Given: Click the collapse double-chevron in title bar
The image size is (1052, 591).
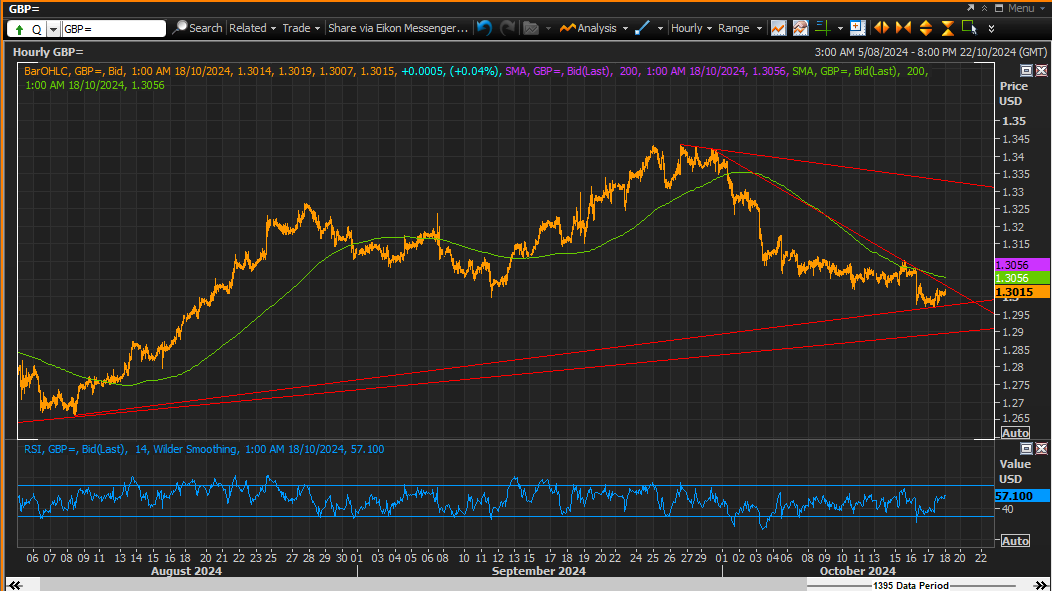Looking at the screenshot, I should 984,8.
